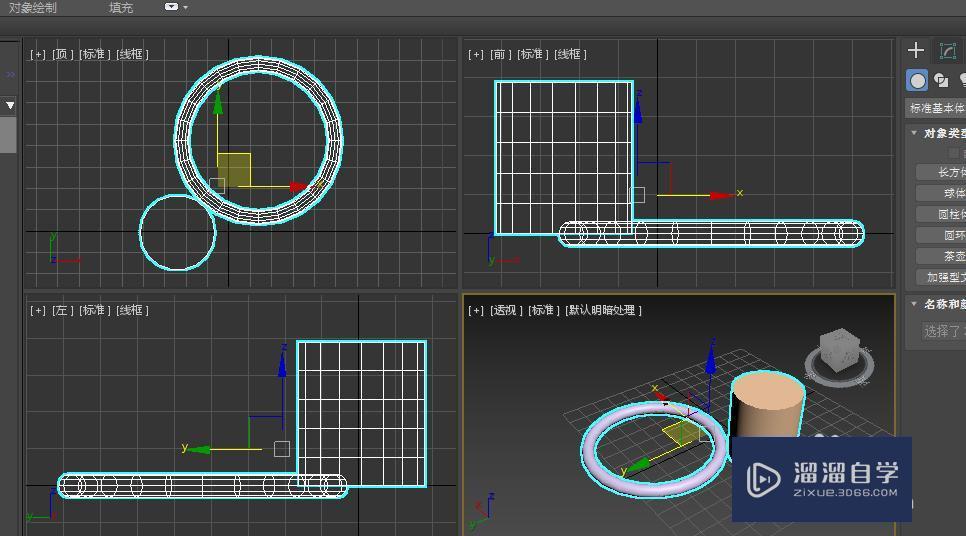Toggle the checkbox under 对象类型 rollout

pos(954,153)
